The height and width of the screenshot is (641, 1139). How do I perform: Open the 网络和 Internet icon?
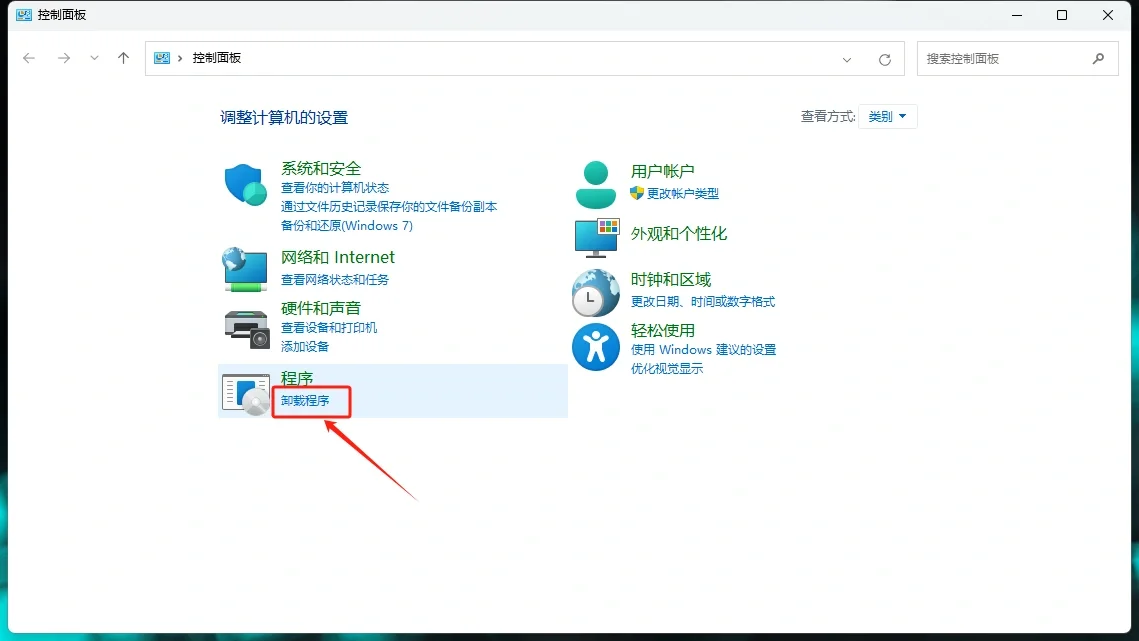[245, 269]
